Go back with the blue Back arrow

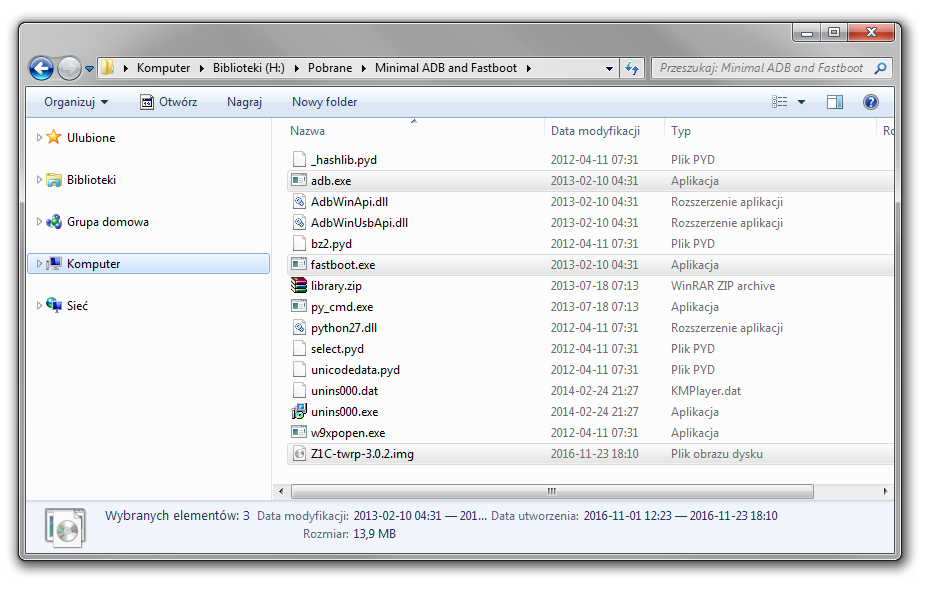(41, 69)
